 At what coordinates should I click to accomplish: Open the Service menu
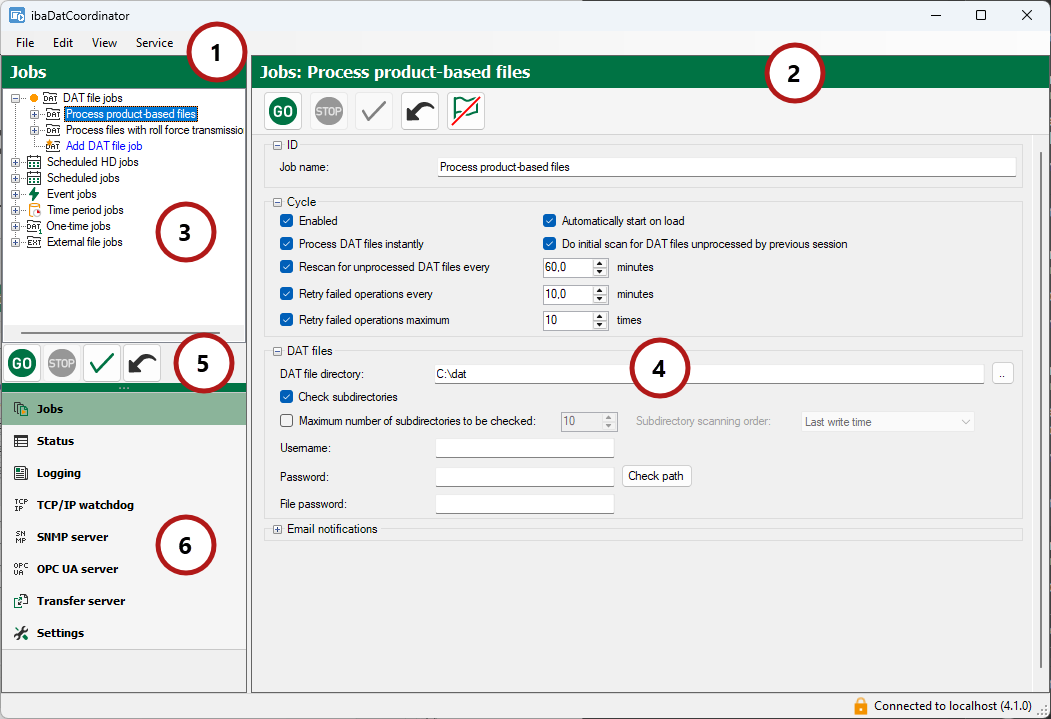tap(154, 42)
